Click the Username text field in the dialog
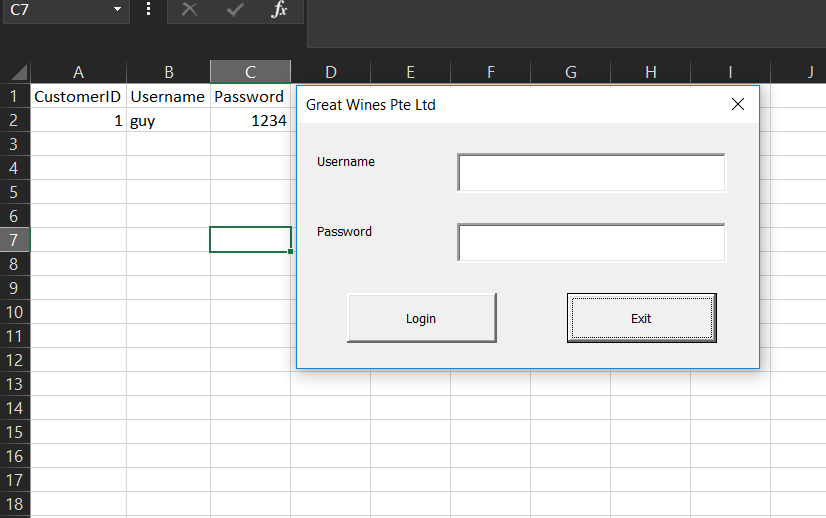 (x=591, y=173)
